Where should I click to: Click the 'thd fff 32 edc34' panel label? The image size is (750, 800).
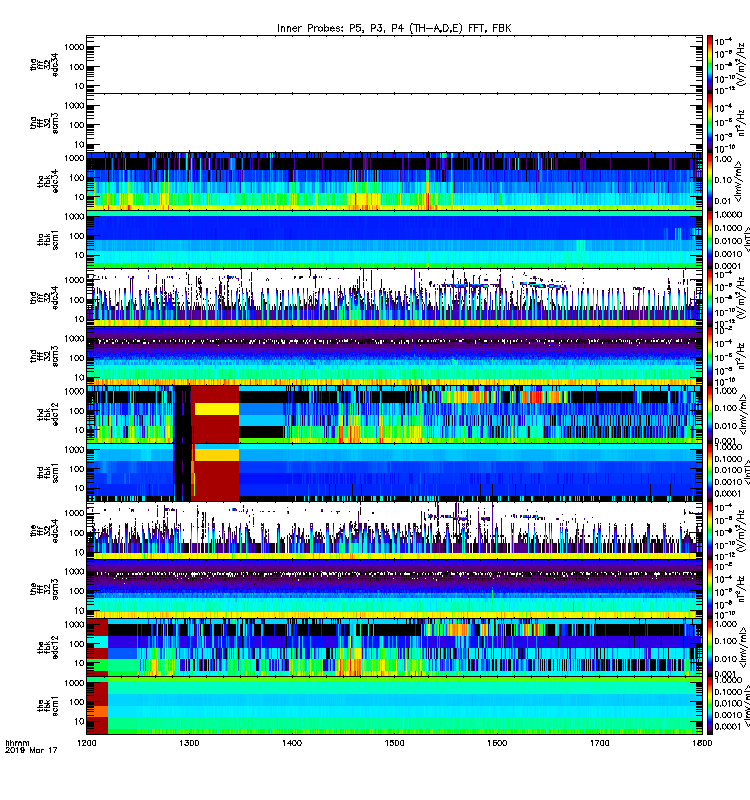tap(44, 297)
